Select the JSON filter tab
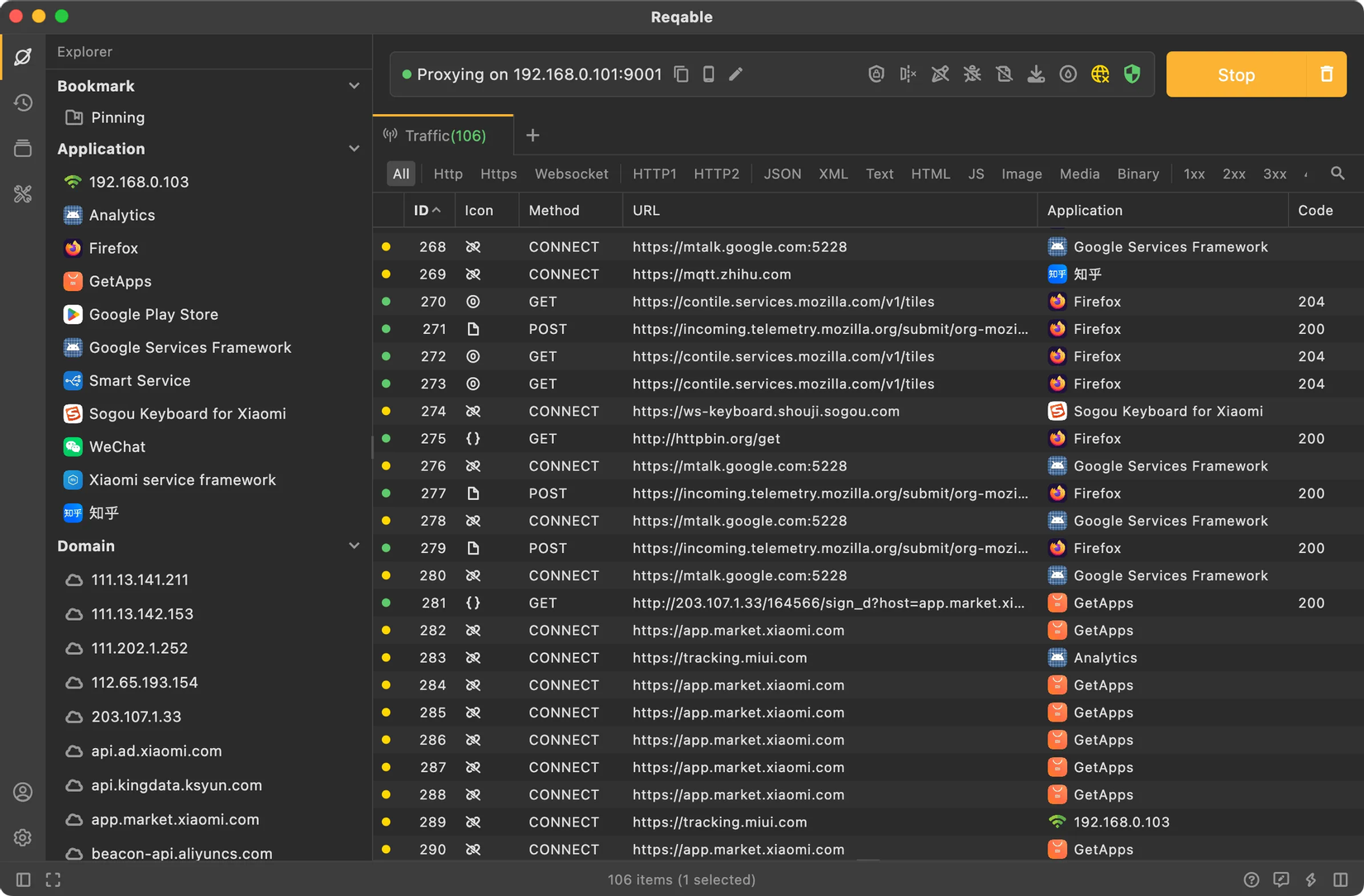The image size is (1364, 896). click(x=782, y=174)
